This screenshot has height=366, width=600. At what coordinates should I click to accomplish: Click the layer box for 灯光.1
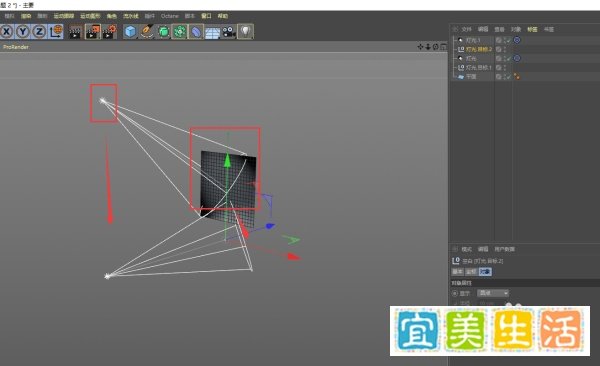499,40
